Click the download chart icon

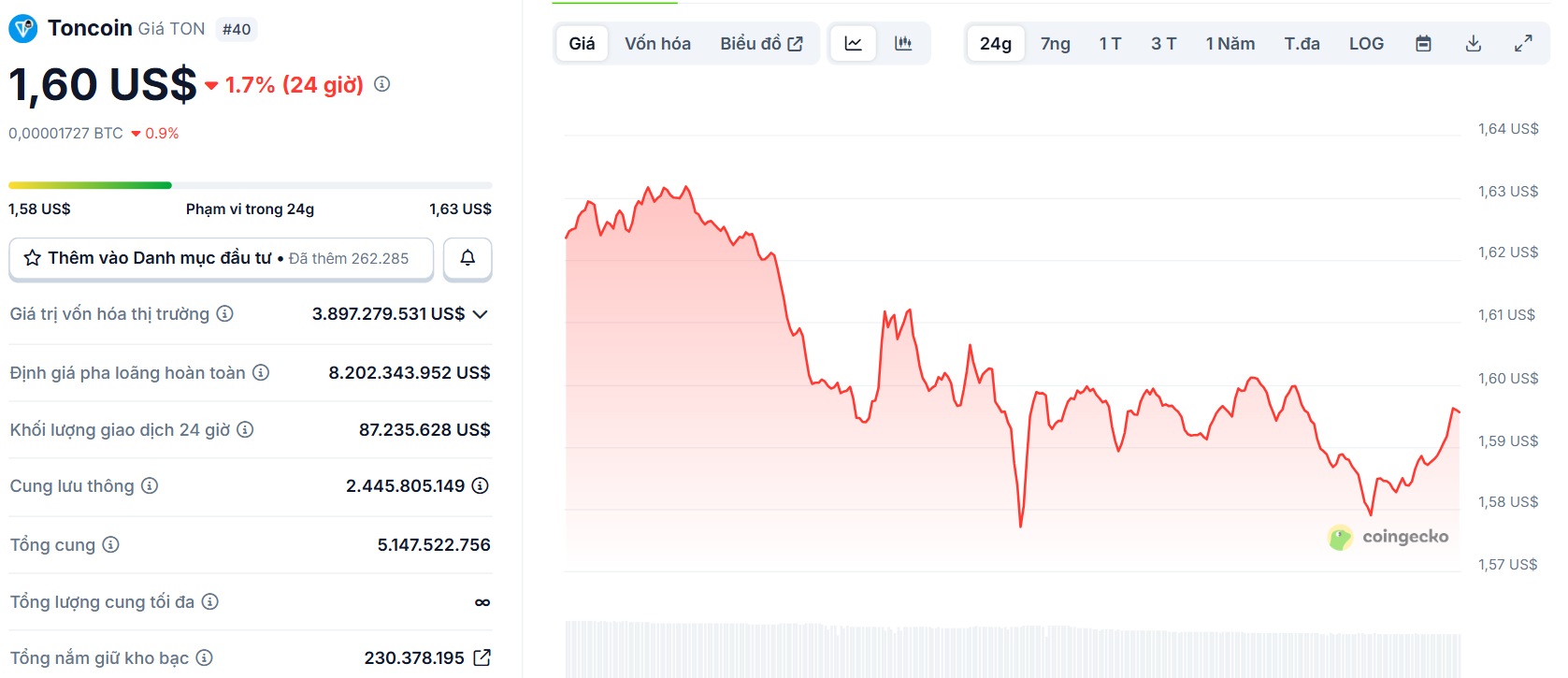pos(1473,42)
